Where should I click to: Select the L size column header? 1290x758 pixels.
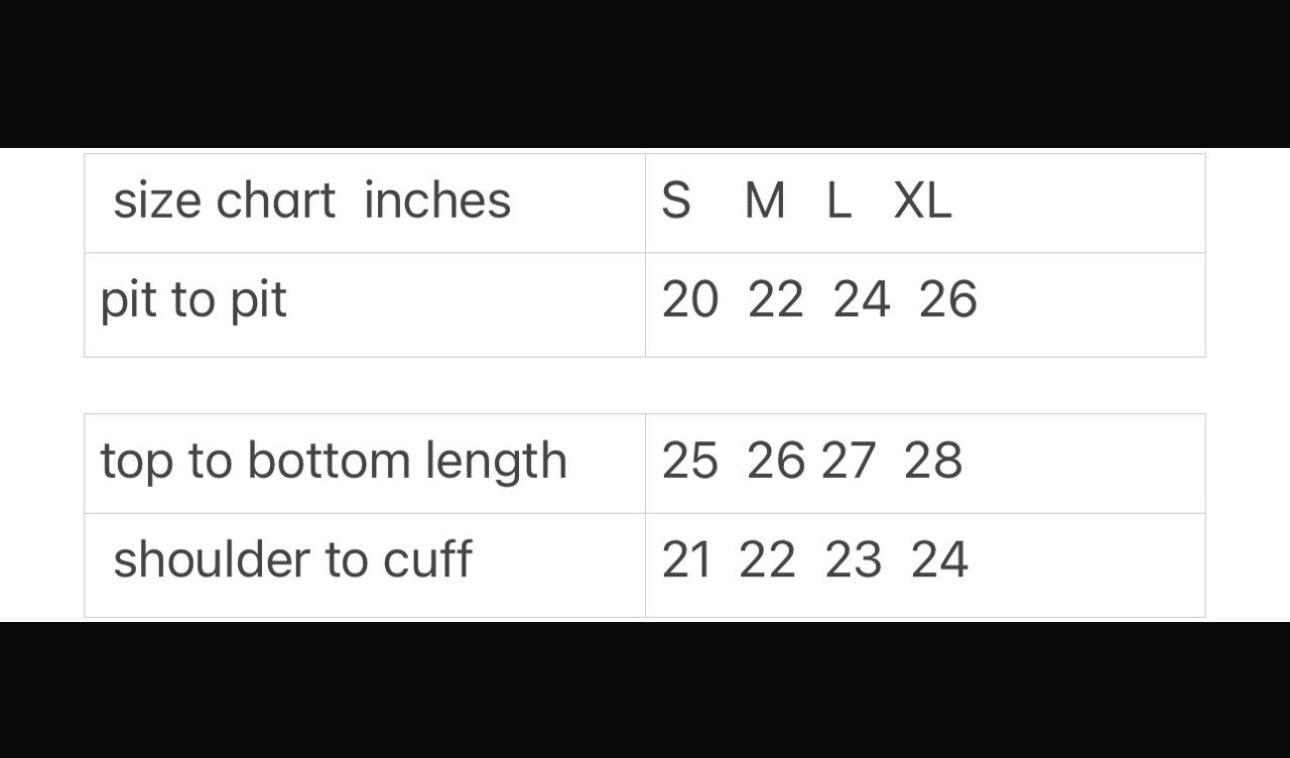pyautogui.click(x=838, y=201)
